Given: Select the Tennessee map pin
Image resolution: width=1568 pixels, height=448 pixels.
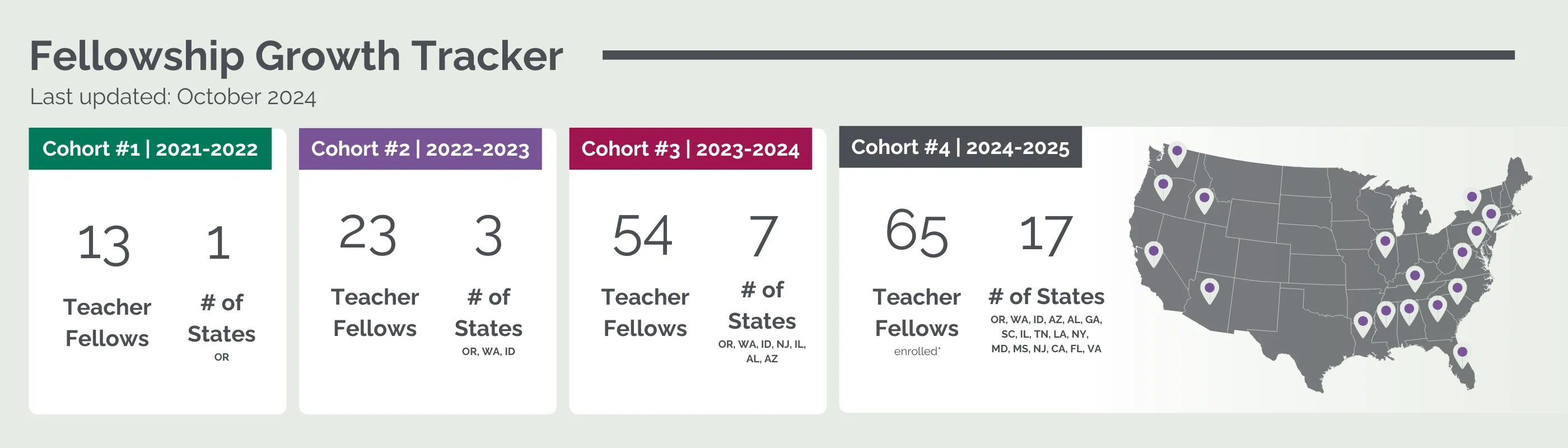Looking at the screenshot, I should coord(1415,279).
